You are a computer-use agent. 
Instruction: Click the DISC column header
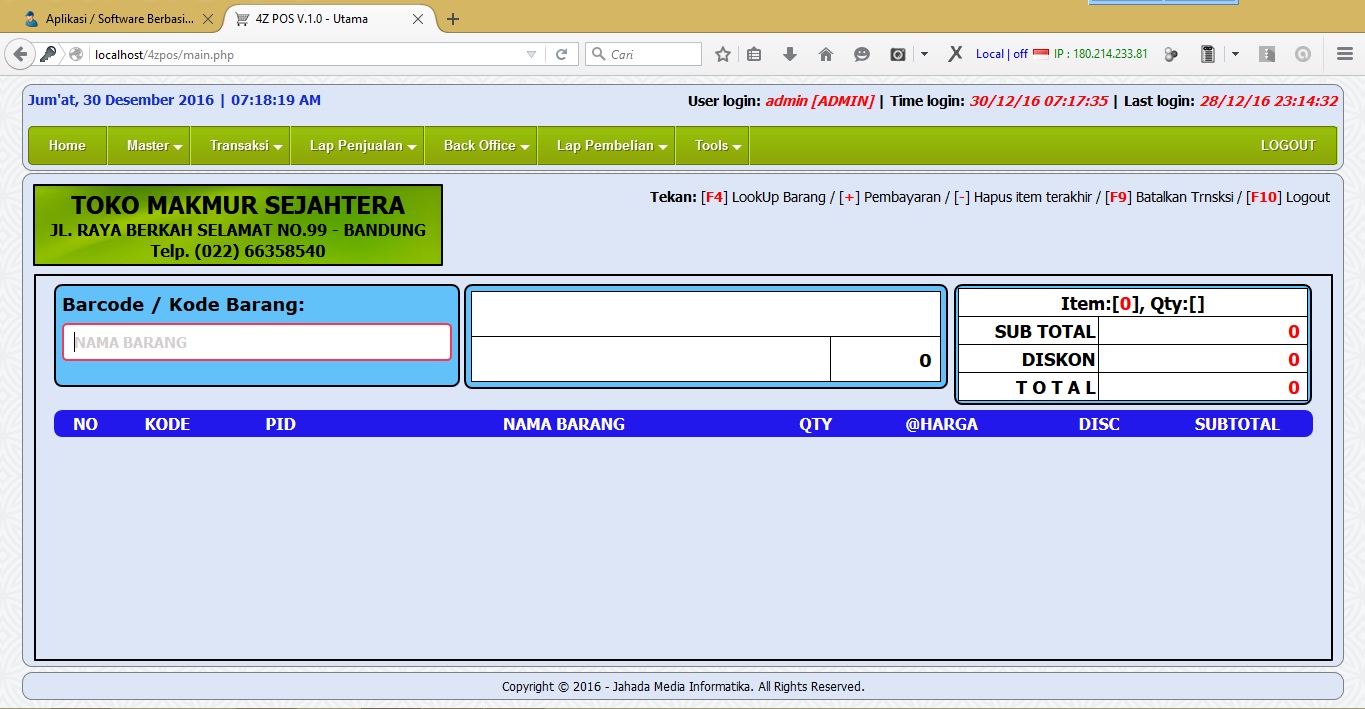click(x=1099, y=424)
